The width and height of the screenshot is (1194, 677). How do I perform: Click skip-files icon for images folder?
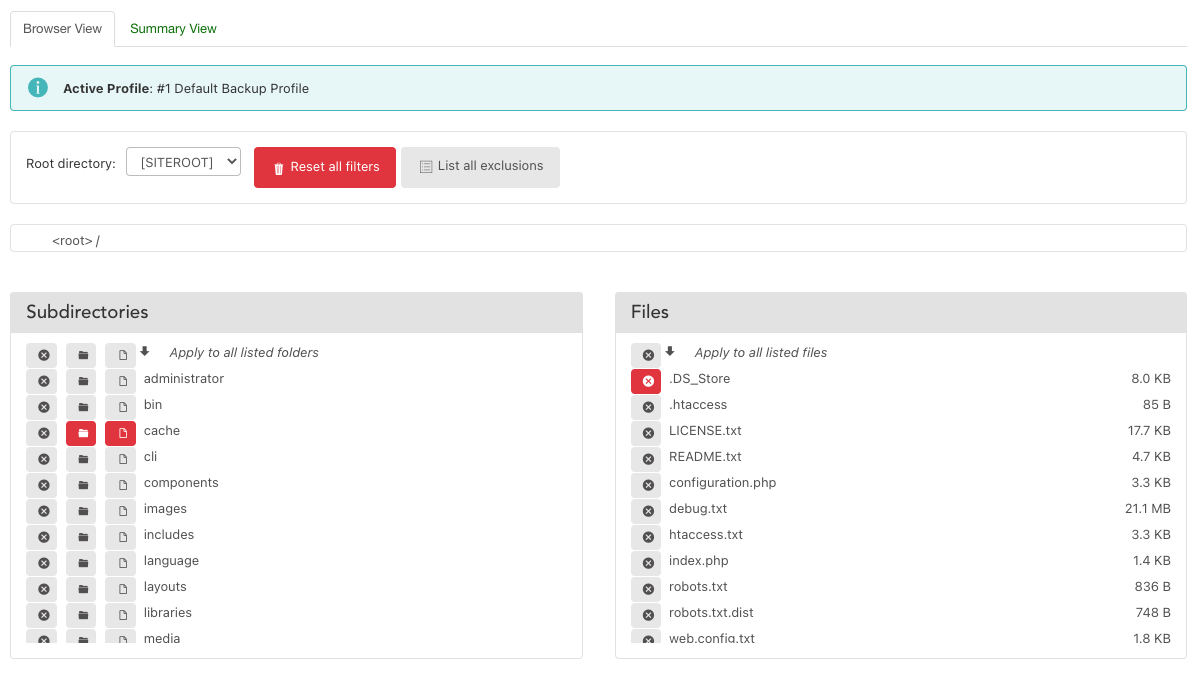coord(121,511)
